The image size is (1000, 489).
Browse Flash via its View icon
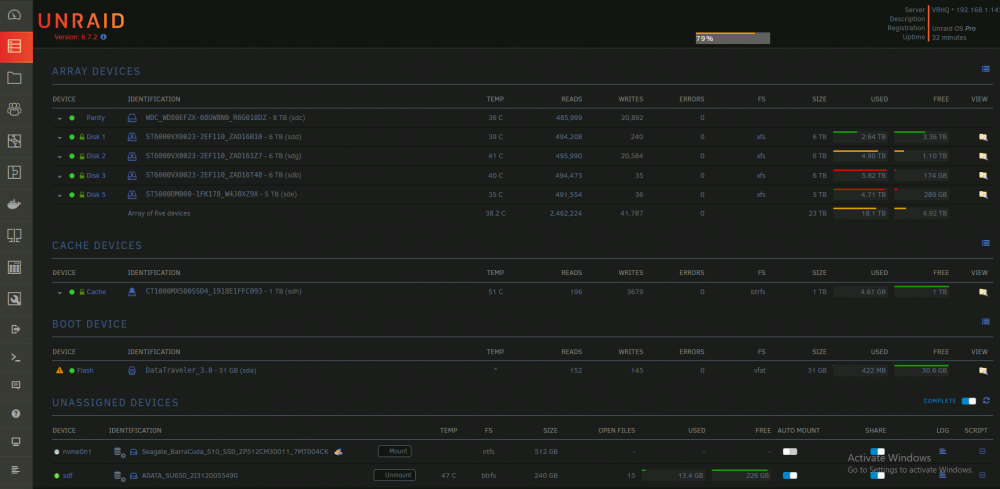[x=983, y=370]
